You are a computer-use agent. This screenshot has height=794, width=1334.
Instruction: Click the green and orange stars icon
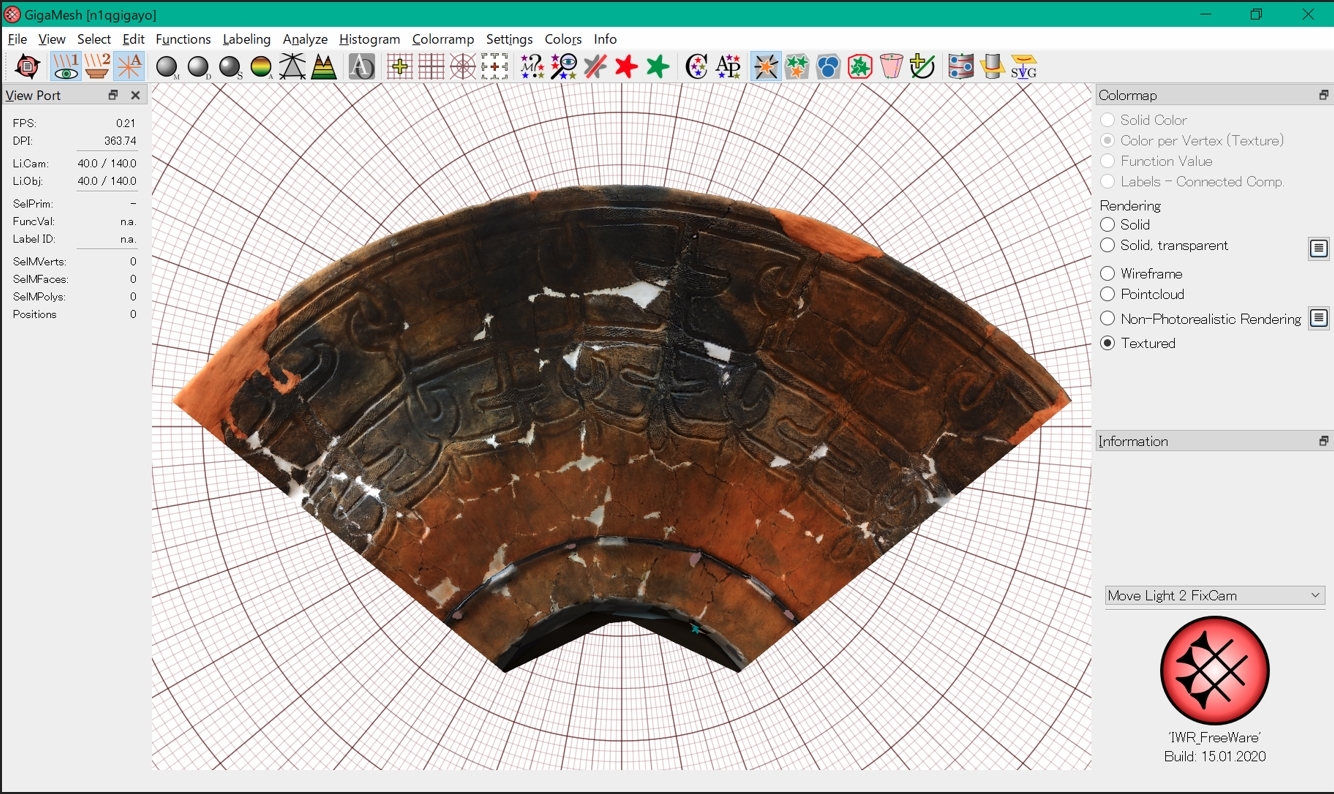pos(797,67)
